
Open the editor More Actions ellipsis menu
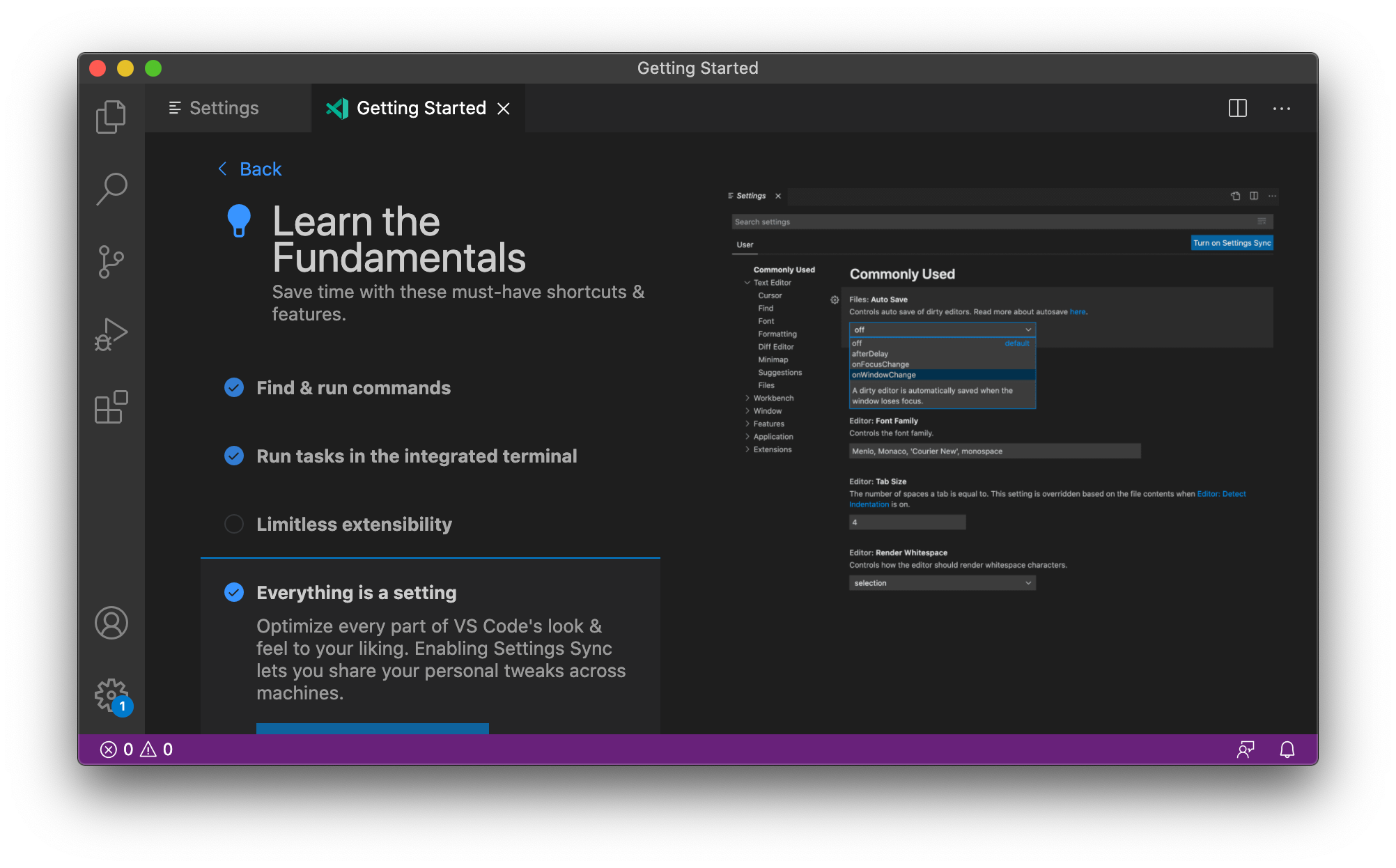point(1282,109)
